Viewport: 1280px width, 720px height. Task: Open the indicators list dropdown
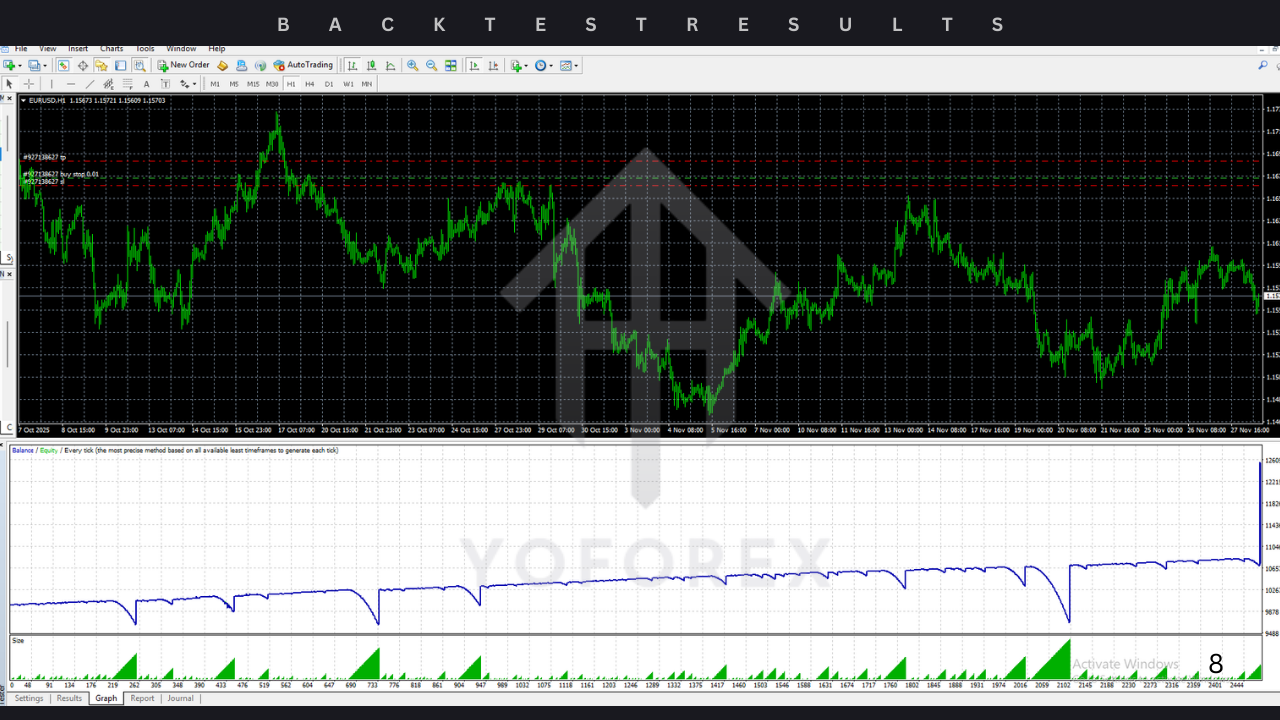(526, 66)
